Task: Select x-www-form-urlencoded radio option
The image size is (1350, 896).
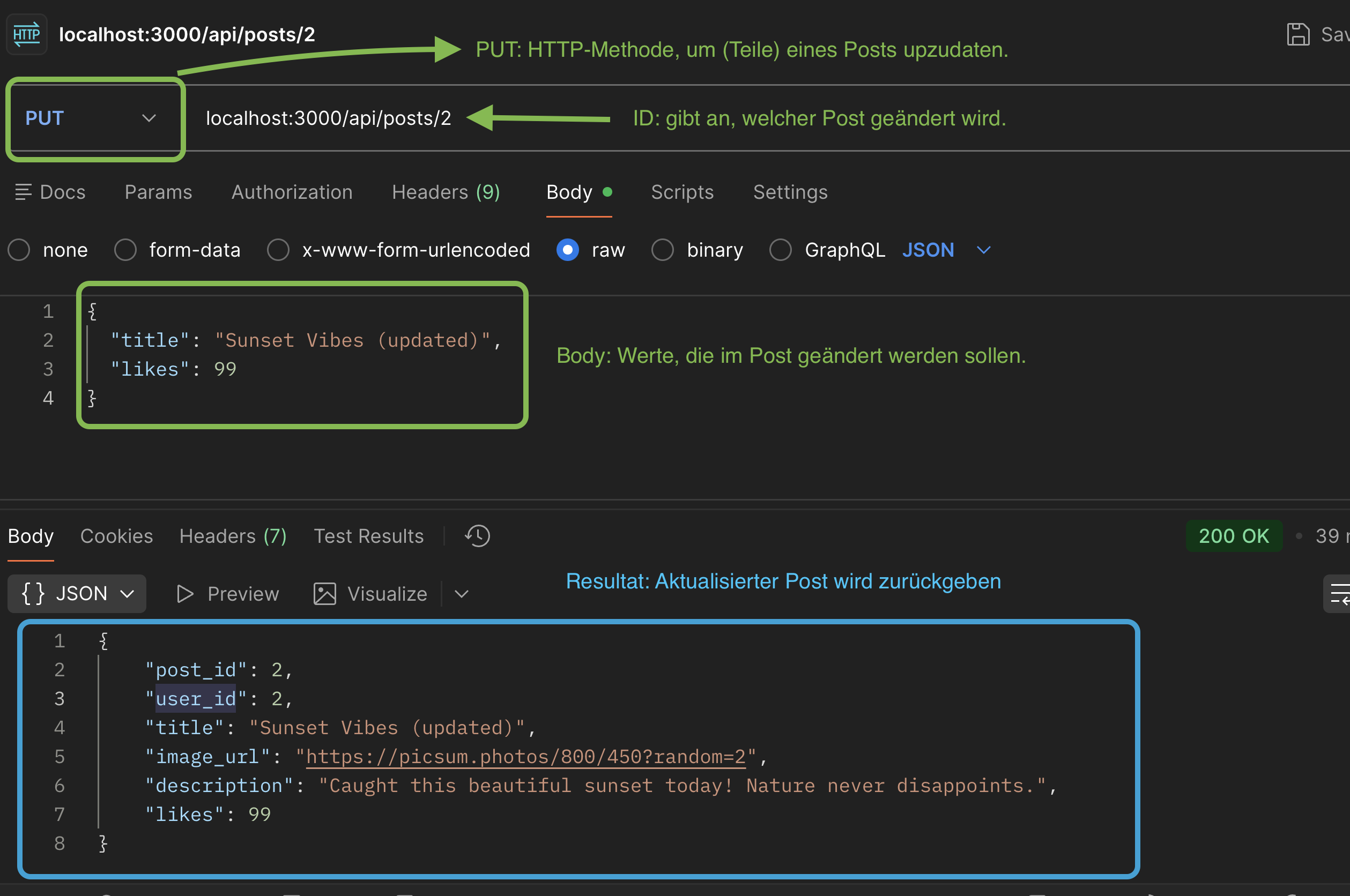Action: click(278, 250)
